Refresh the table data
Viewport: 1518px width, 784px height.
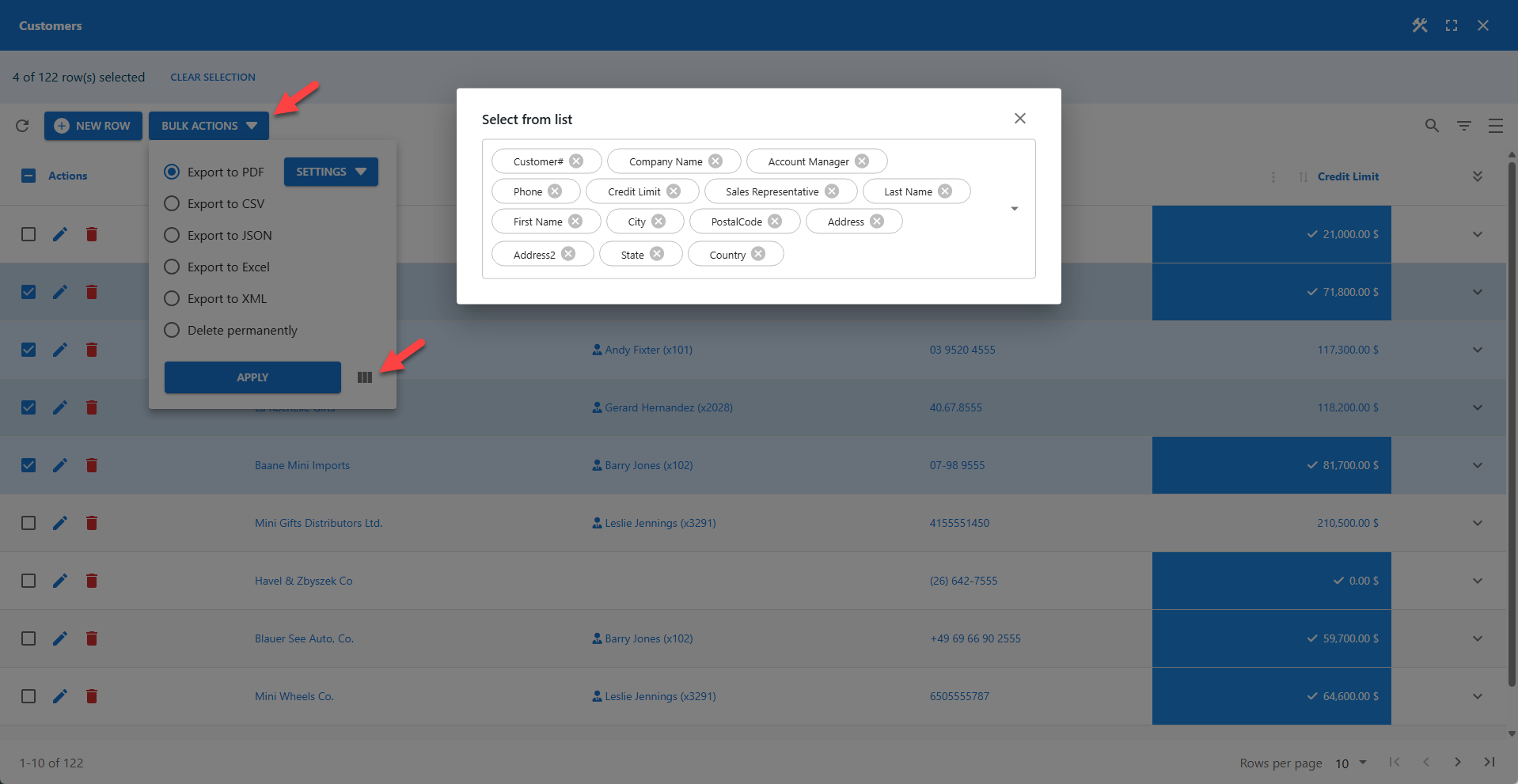(21, 125)
